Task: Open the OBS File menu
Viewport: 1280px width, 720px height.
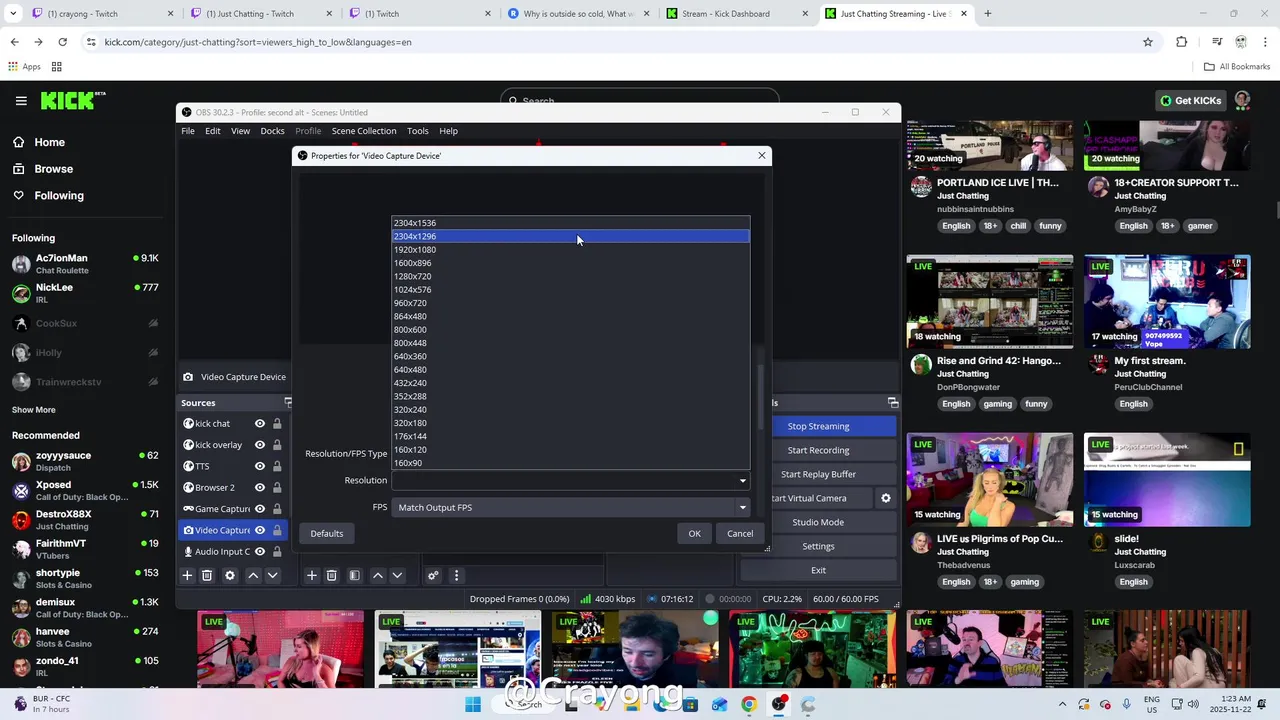Action: click(x=188, y=131)
